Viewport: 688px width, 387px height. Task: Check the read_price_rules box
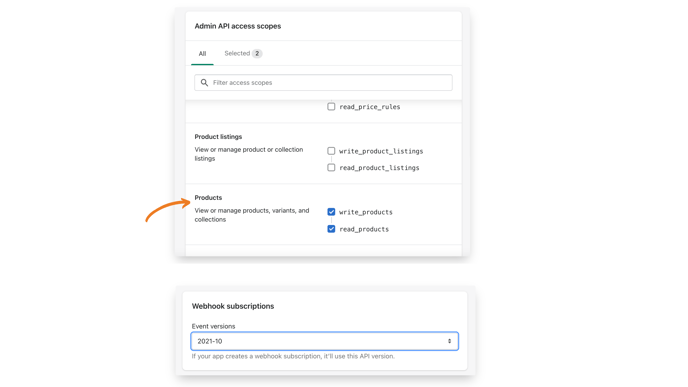[331, 107]
